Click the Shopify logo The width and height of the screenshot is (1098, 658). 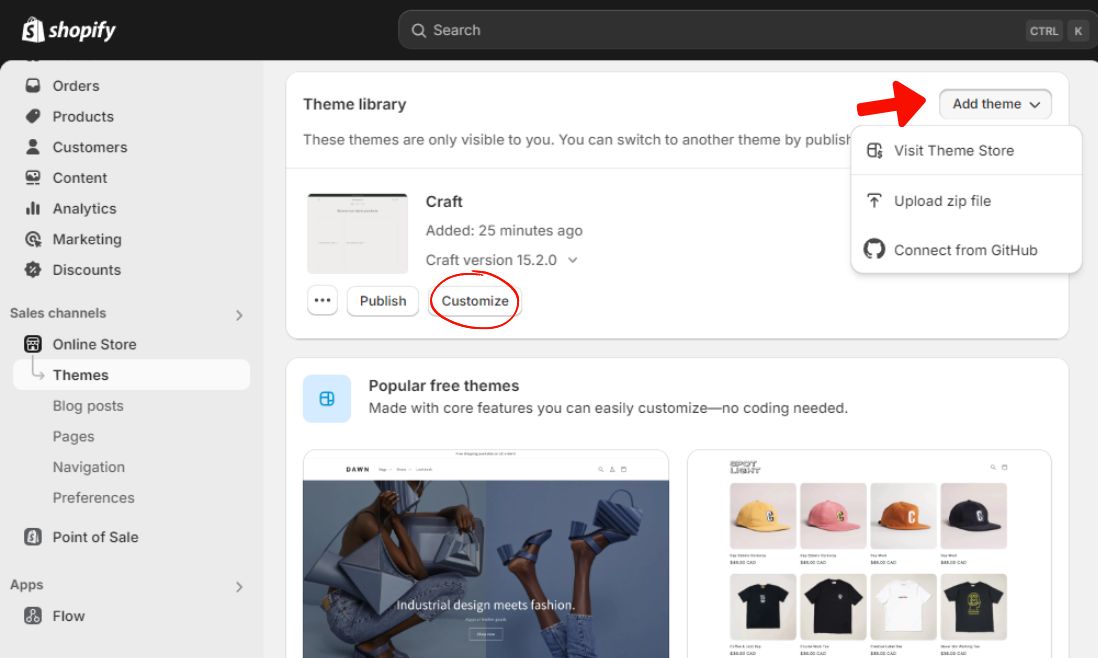[x=69, y=30]
